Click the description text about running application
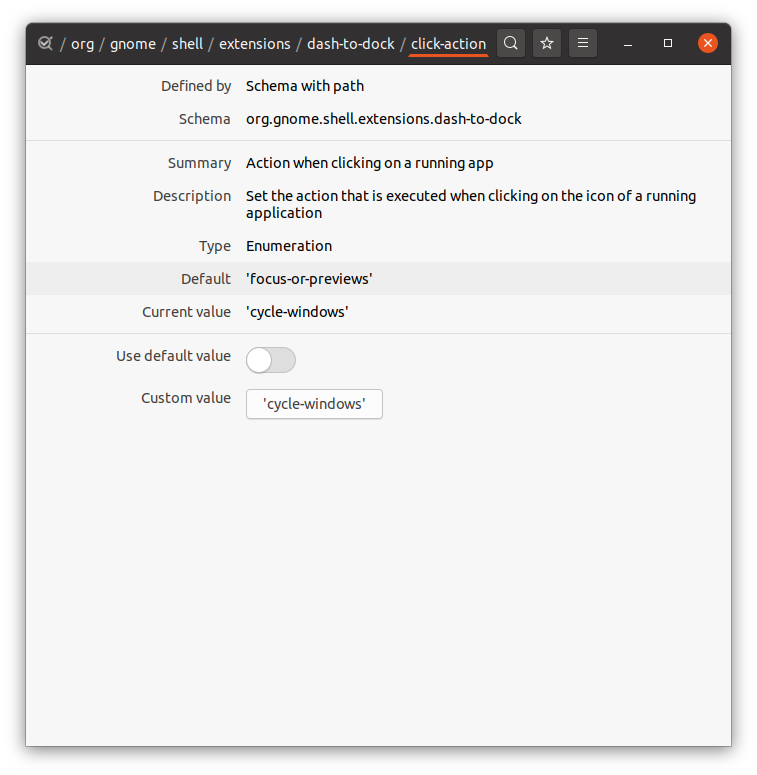Viewport: 757px width, 775px height. [x=471, y=205]
